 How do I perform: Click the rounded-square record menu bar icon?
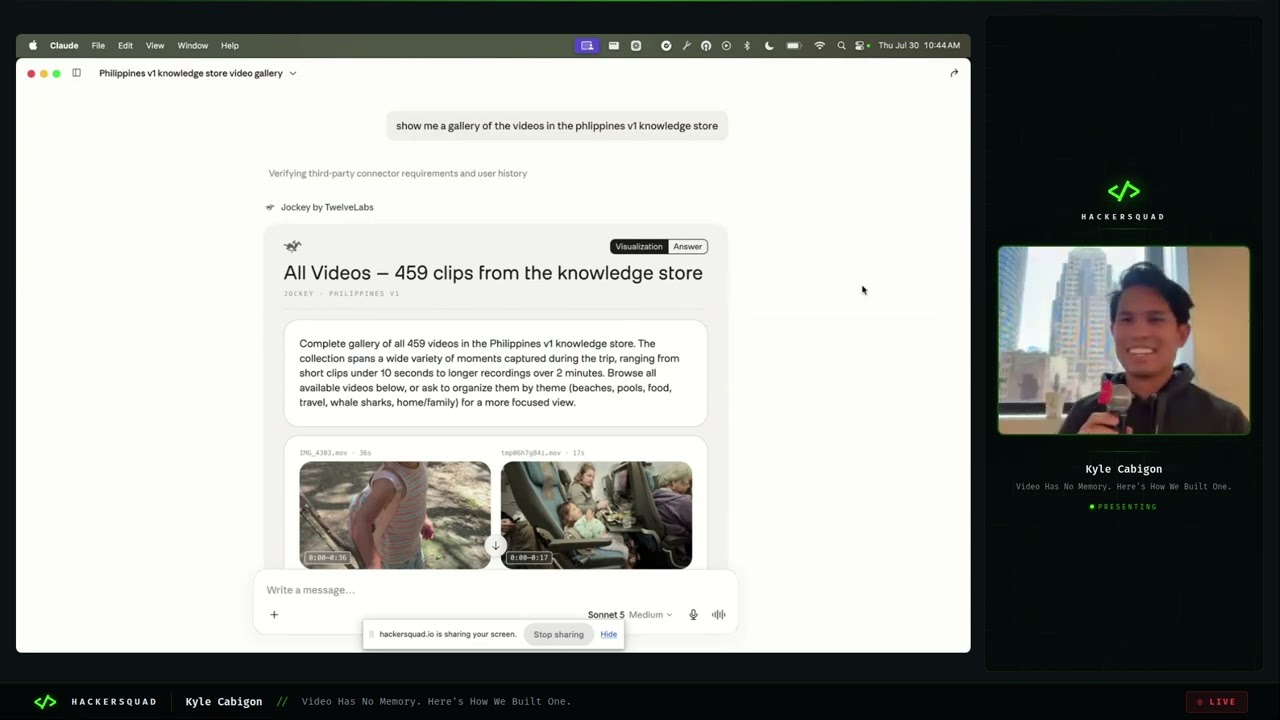636,45
